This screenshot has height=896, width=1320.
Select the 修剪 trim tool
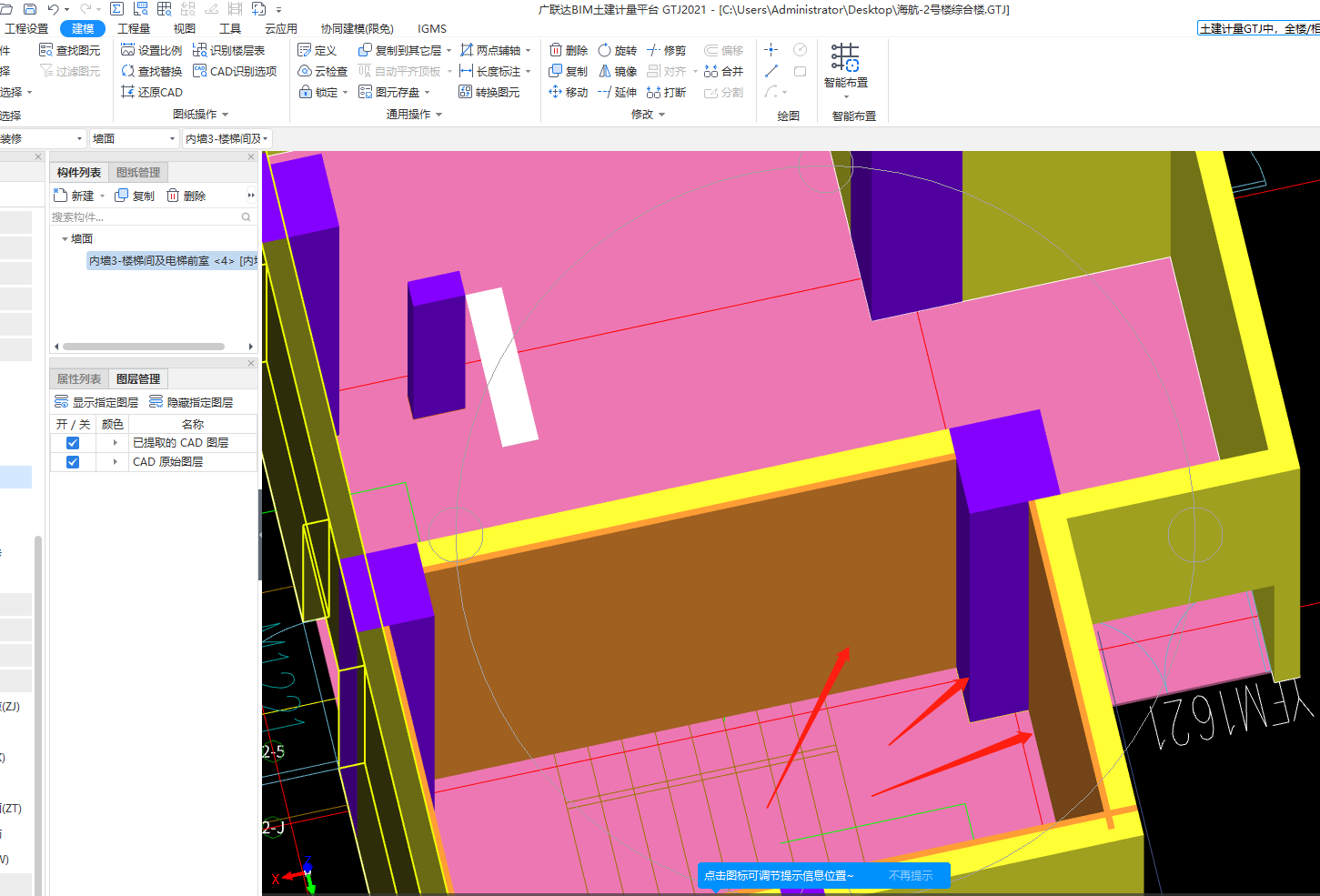(667, 50)
